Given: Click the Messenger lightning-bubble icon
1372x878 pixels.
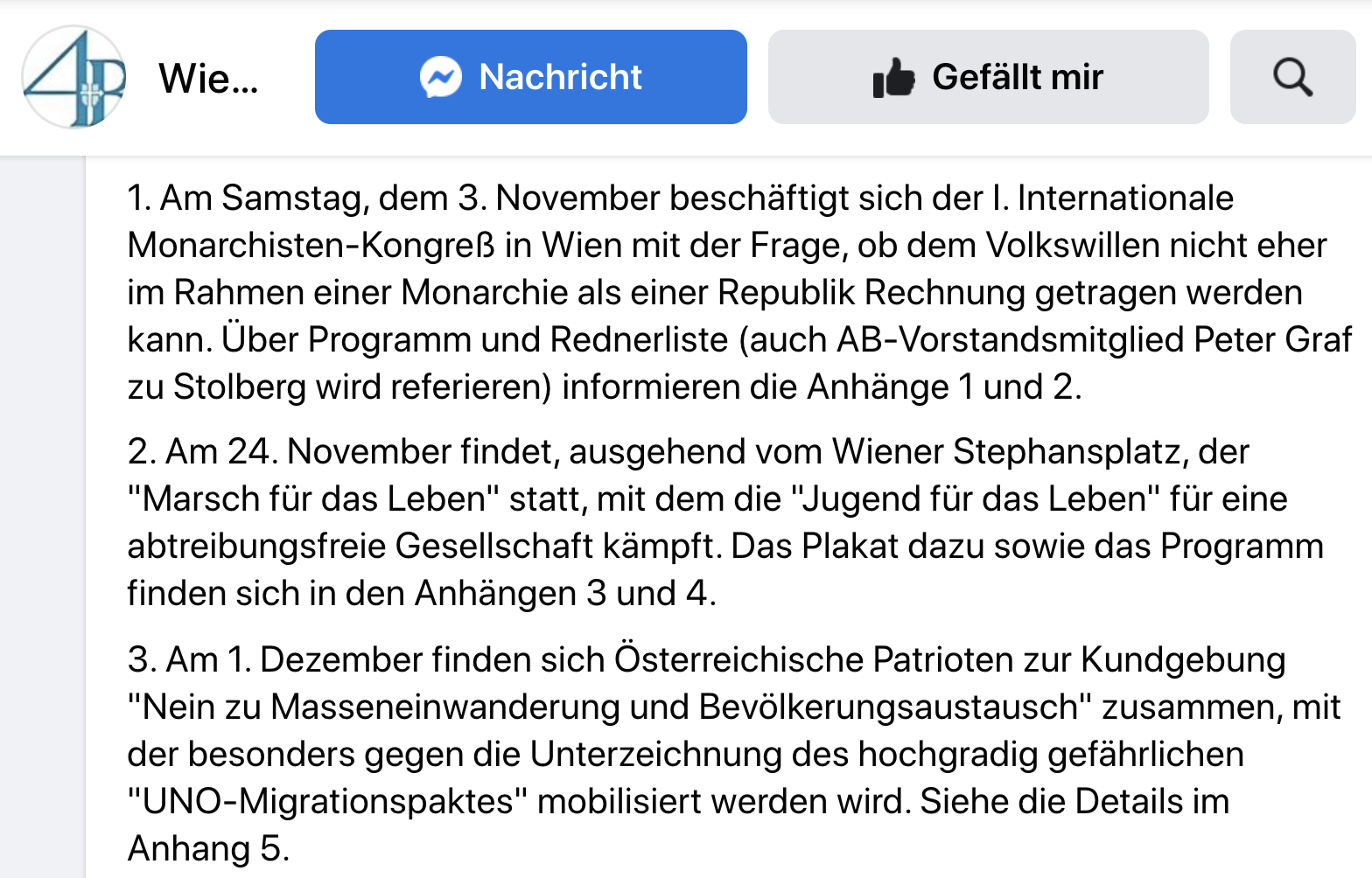Looking at the screenshot, I should click(441, 77).
